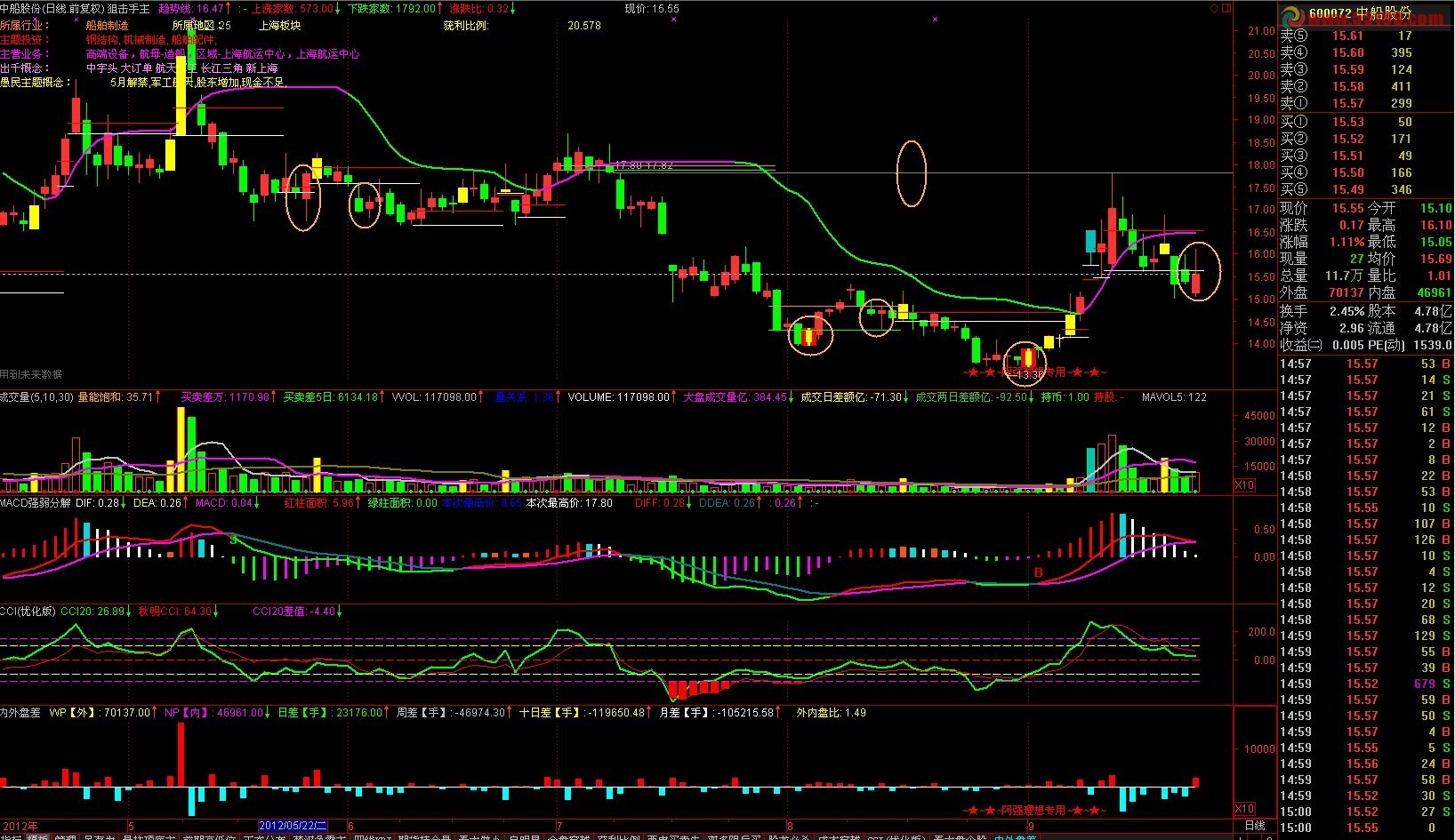Screen dimensions: 1455x840
Task: Click the 13.36 low price label
Action: coord(1029,374)
